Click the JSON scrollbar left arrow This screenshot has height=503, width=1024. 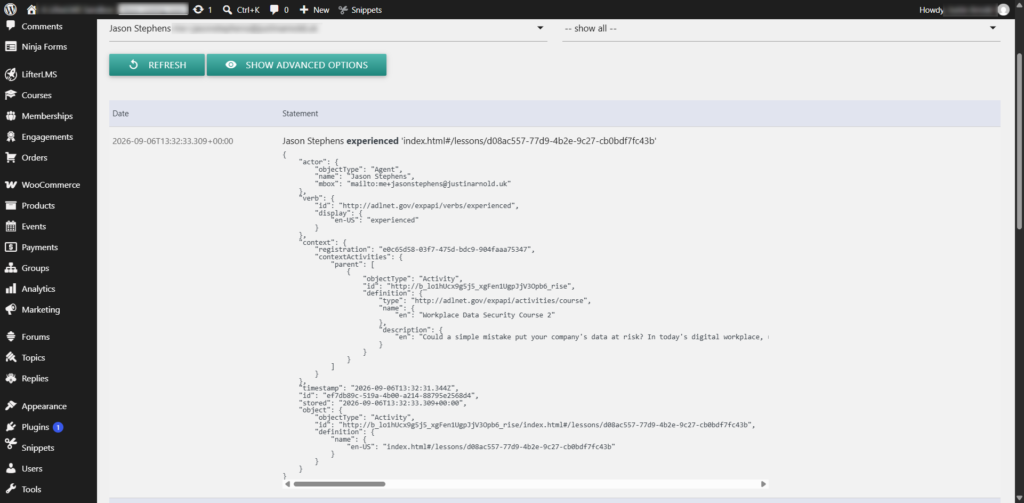click(287, 484)
